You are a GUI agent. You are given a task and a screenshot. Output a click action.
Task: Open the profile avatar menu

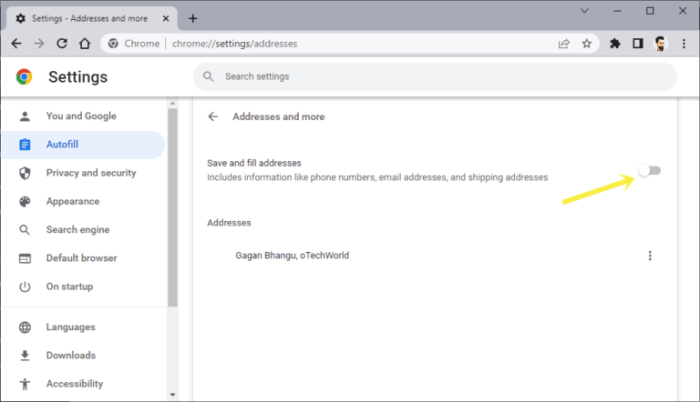tap(661, 44)
